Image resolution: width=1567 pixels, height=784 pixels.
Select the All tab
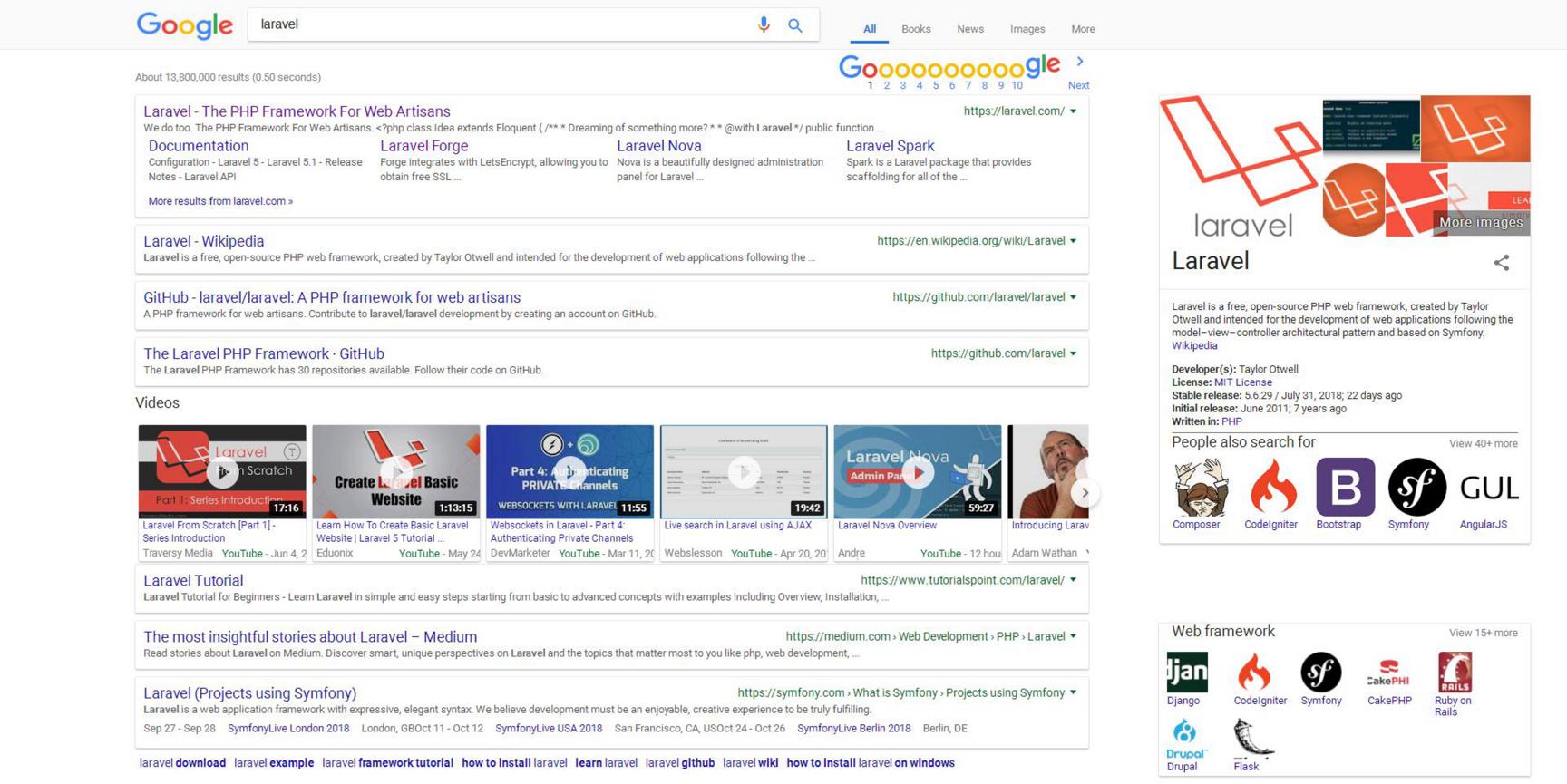870,29
